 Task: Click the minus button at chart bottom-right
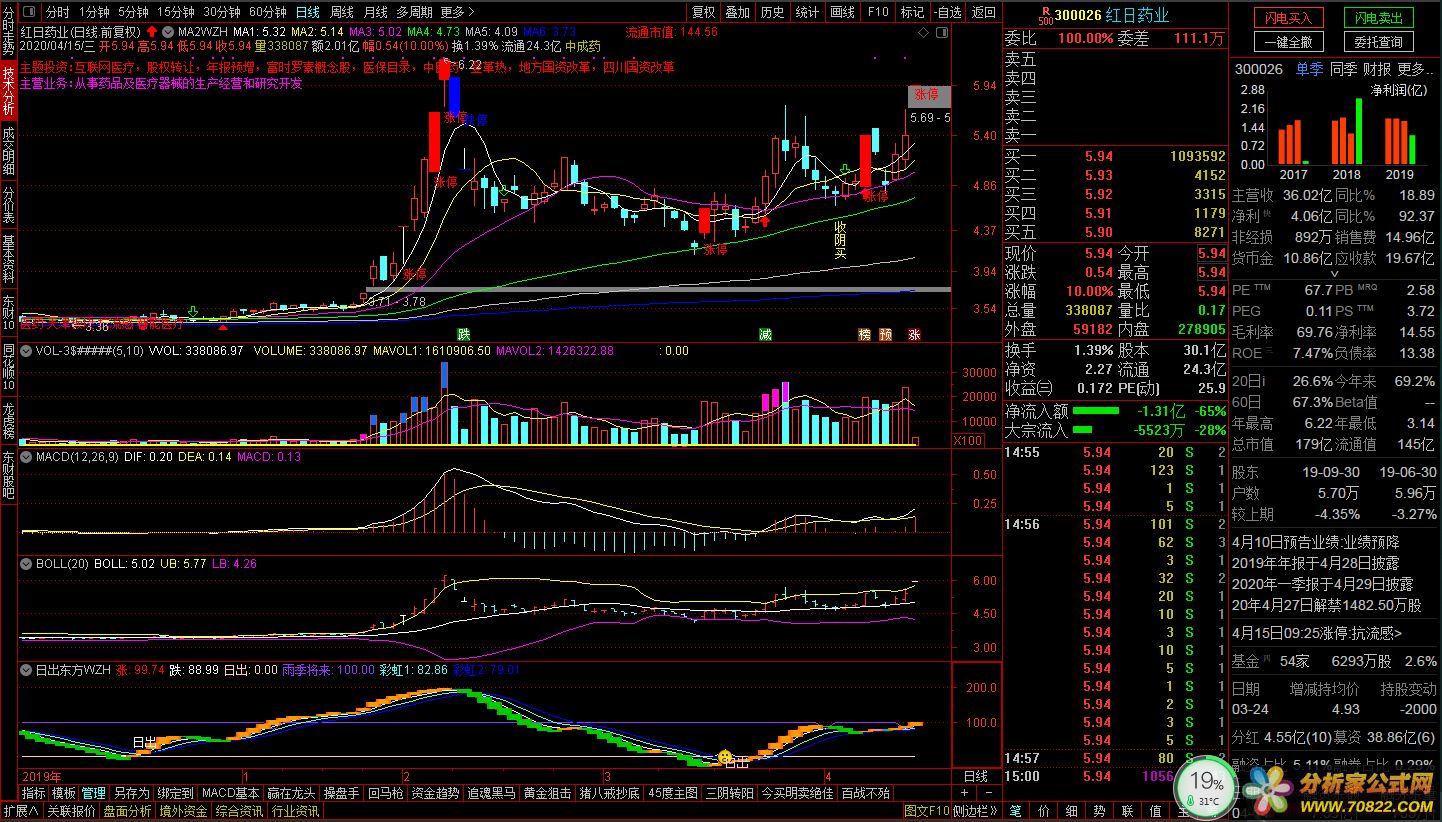989,793
